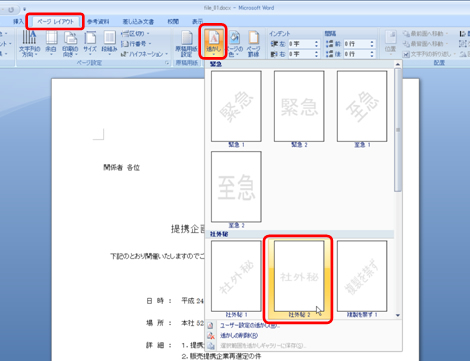Adjust the spacing after spinner arrows

pyautogui.click(x=372, y=54)
